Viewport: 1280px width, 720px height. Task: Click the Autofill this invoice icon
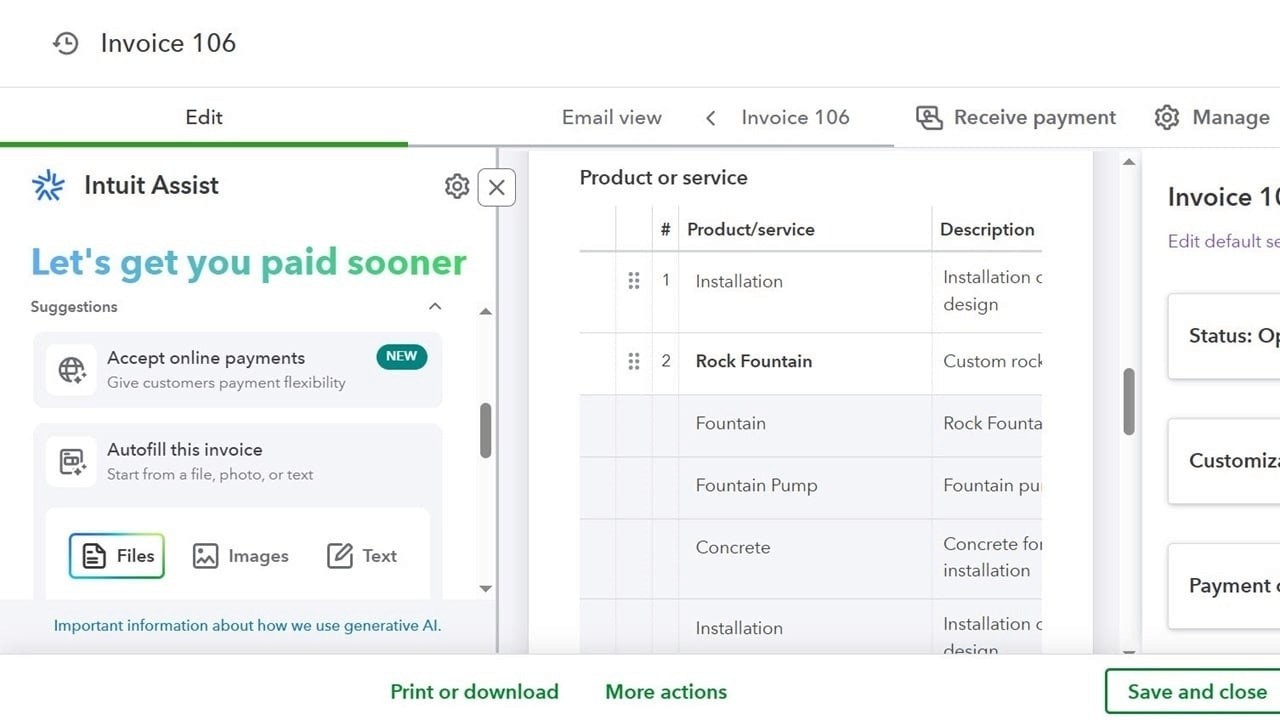[71, 461]
